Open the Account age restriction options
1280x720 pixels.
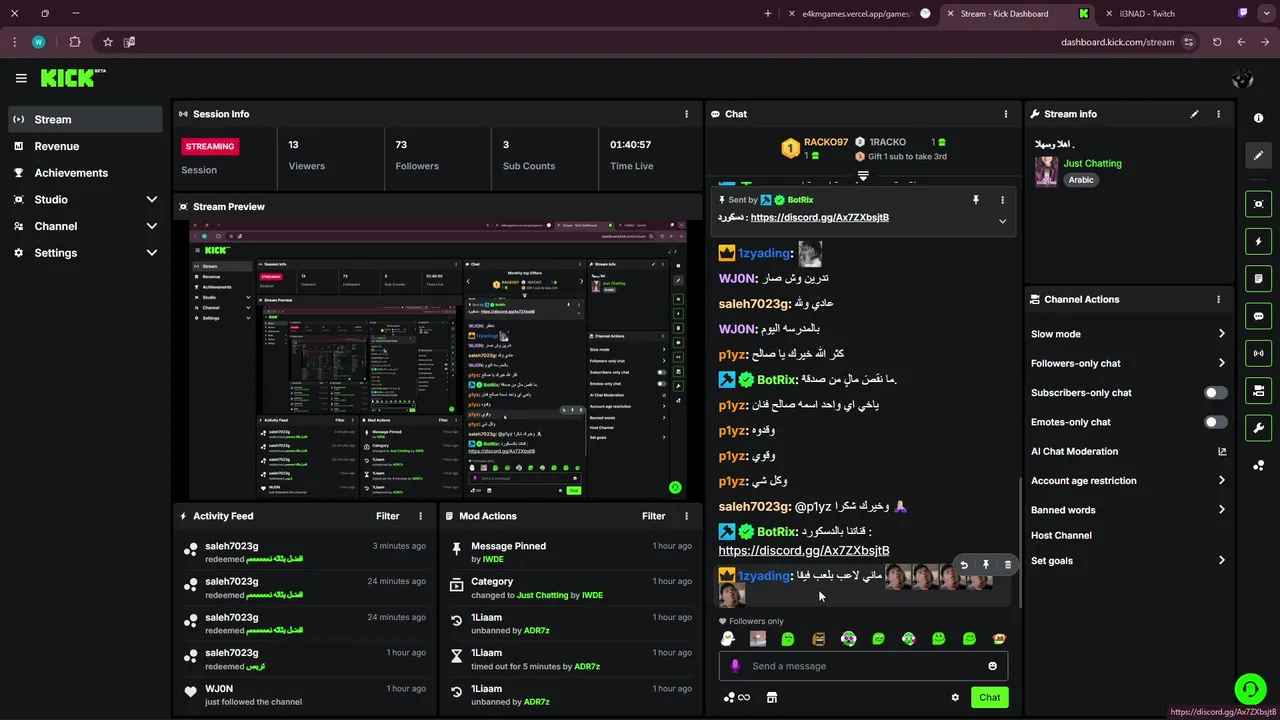click(x=1128, y=481)
